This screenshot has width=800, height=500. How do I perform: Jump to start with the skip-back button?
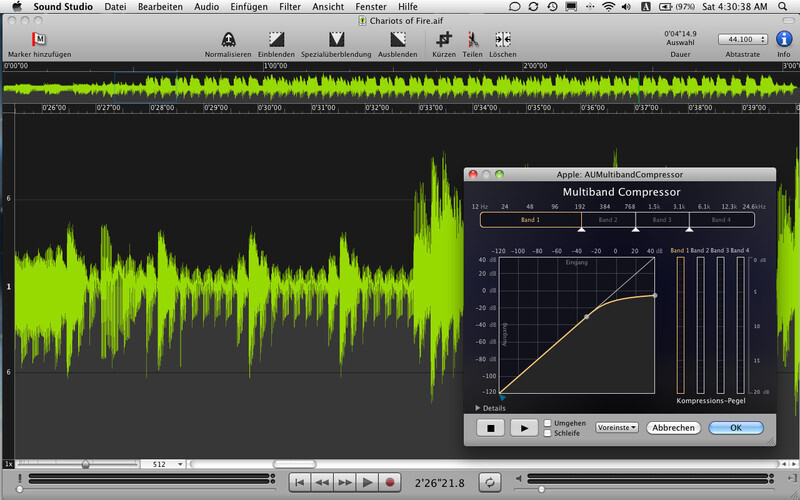coord(300,482)
